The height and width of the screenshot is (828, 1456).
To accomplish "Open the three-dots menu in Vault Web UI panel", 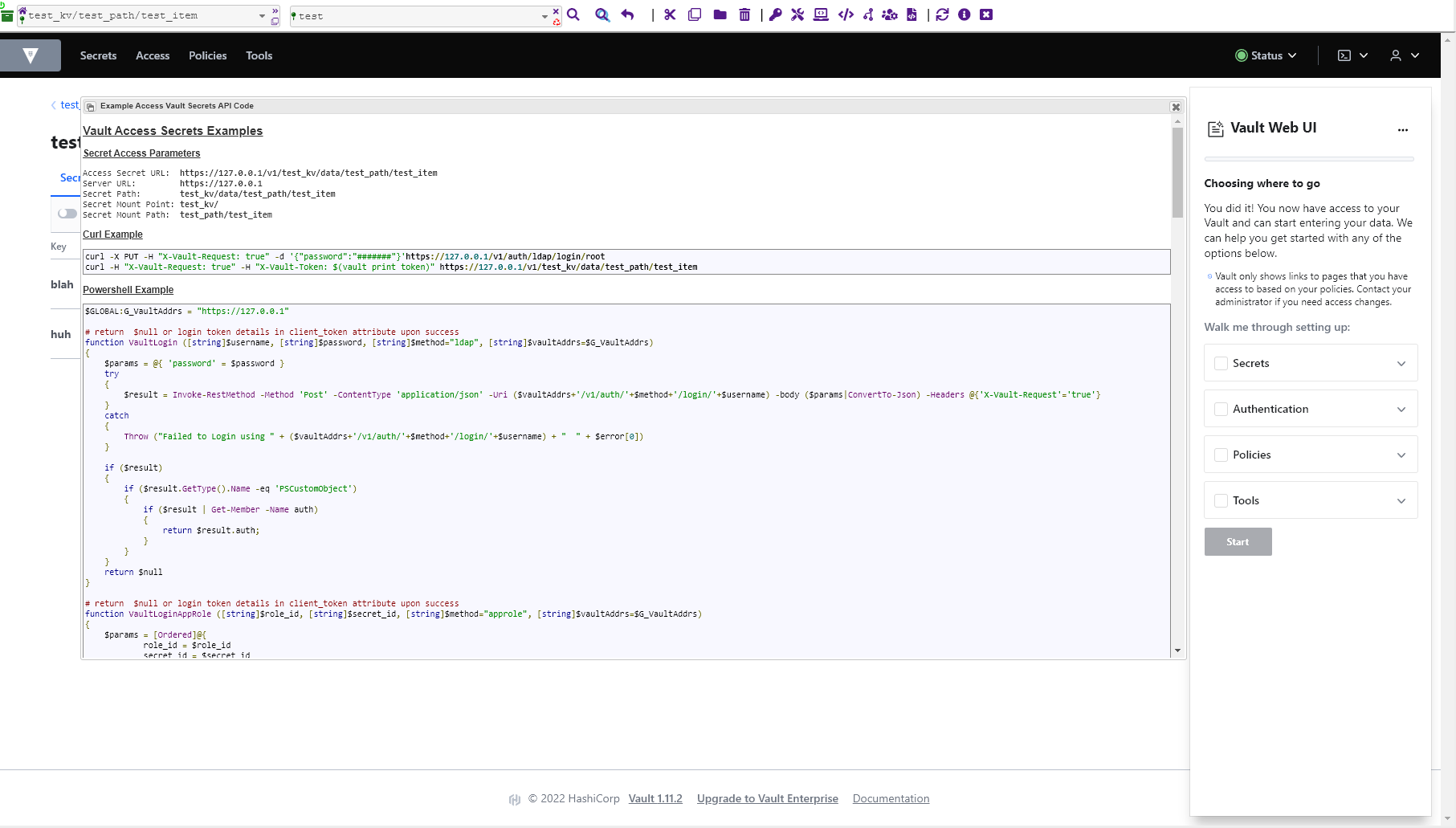I will tap(1403, 129).
